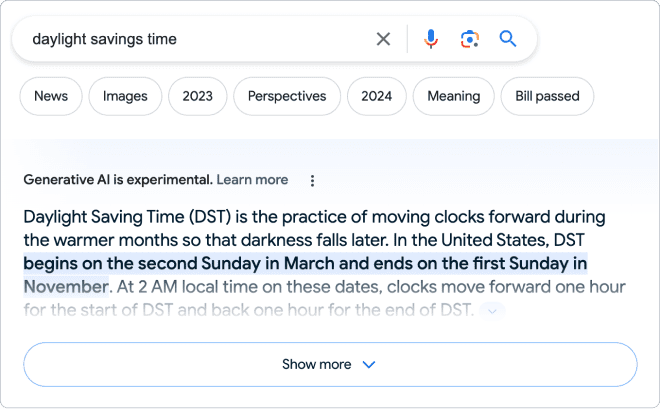Screen dimensions: 660x409
Task: Click the magnifying glass search icon
Action: [x=508, y=39]
